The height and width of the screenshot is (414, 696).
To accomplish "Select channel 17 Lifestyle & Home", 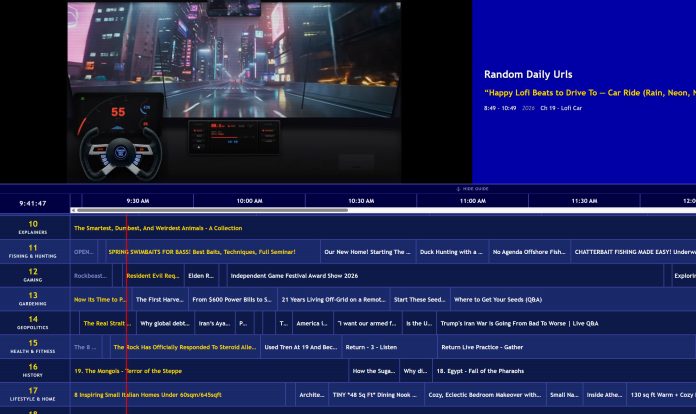I will click(33, 394).
